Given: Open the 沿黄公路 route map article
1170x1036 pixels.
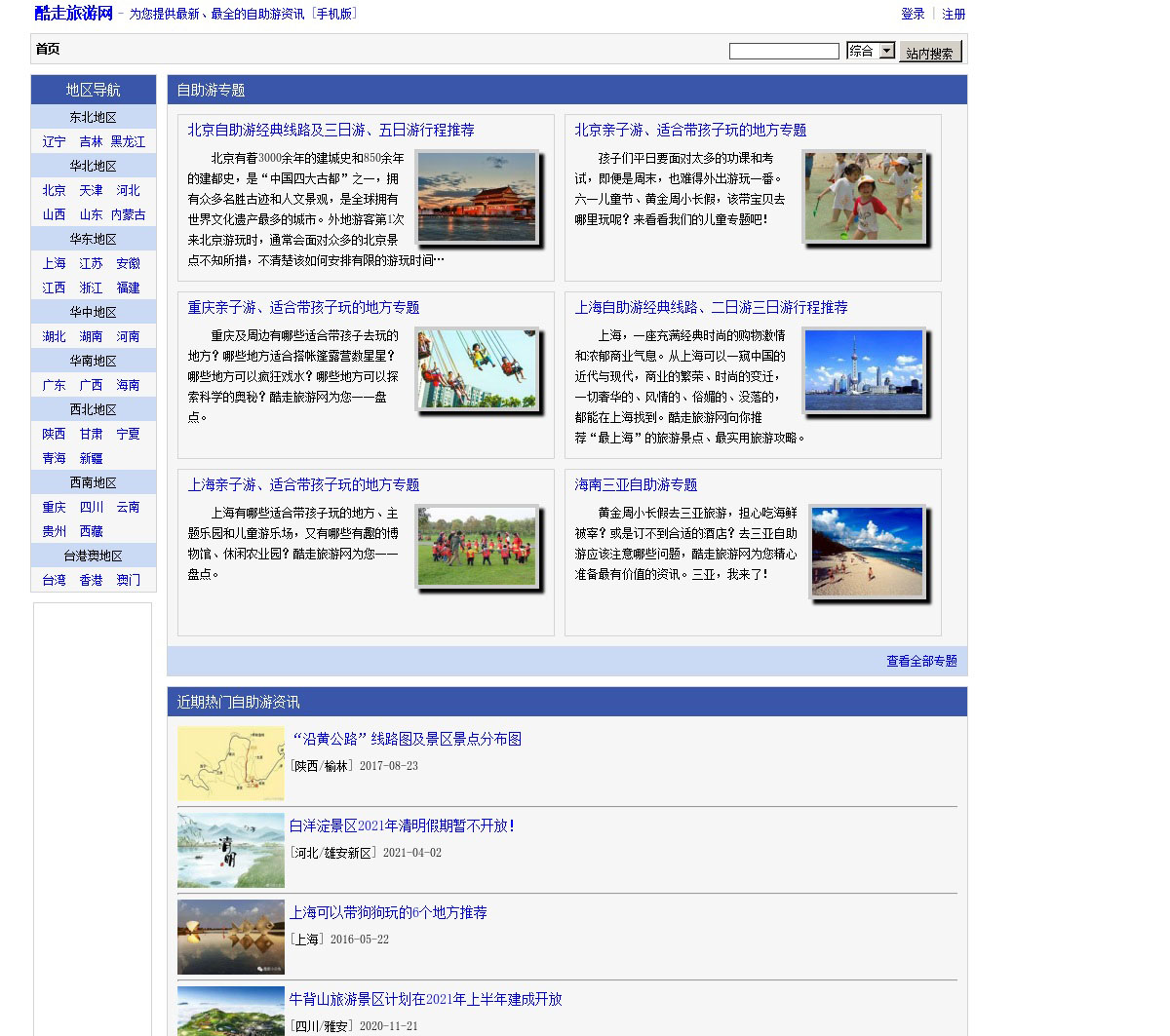Looking at the screenshot, I should 406,739.
